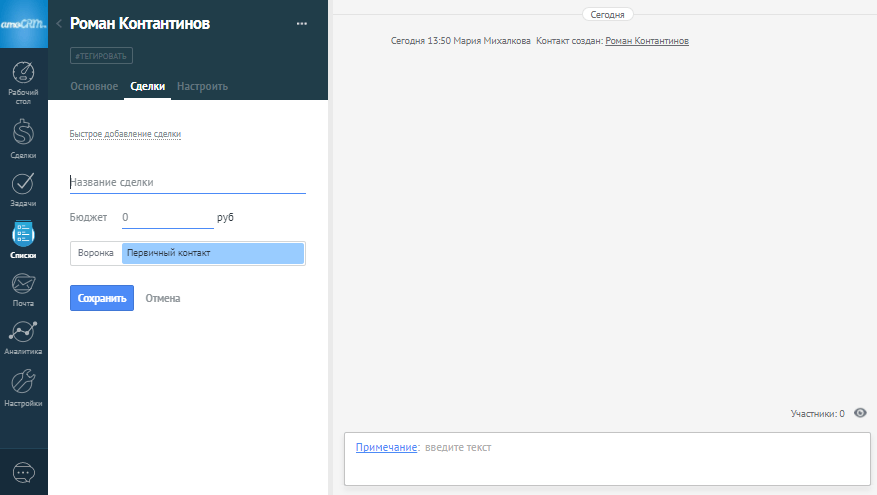Focus the Название сделки input field
Image resolution: width=877 pixels, height=495 pixels.
[187, 182]
